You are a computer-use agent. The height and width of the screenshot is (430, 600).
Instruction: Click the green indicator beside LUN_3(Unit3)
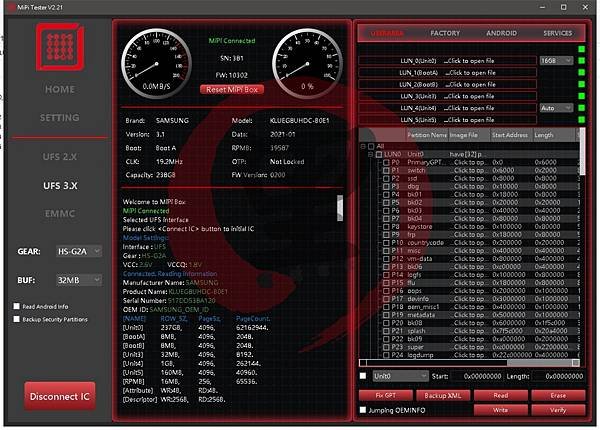pos(581,96)
